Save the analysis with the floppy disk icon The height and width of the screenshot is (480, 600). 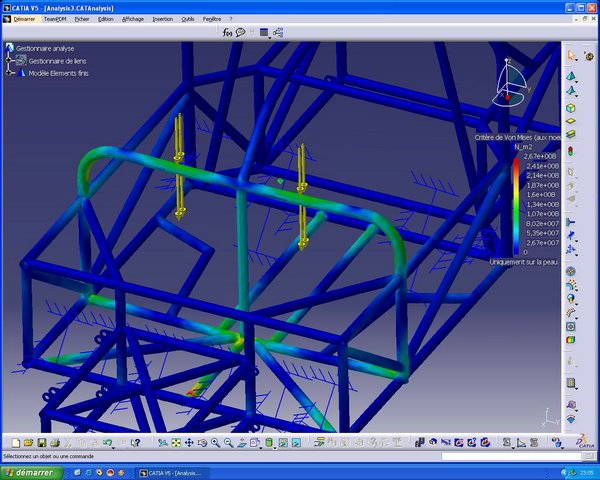[41, 443]
